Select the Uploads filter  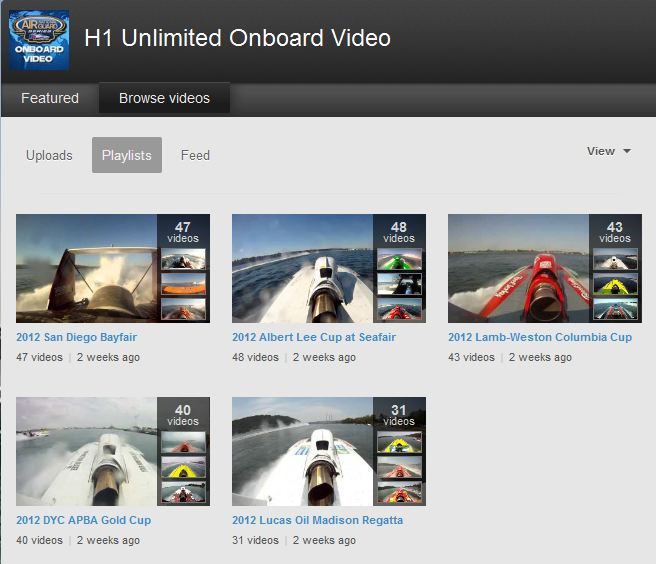[49, 155]
